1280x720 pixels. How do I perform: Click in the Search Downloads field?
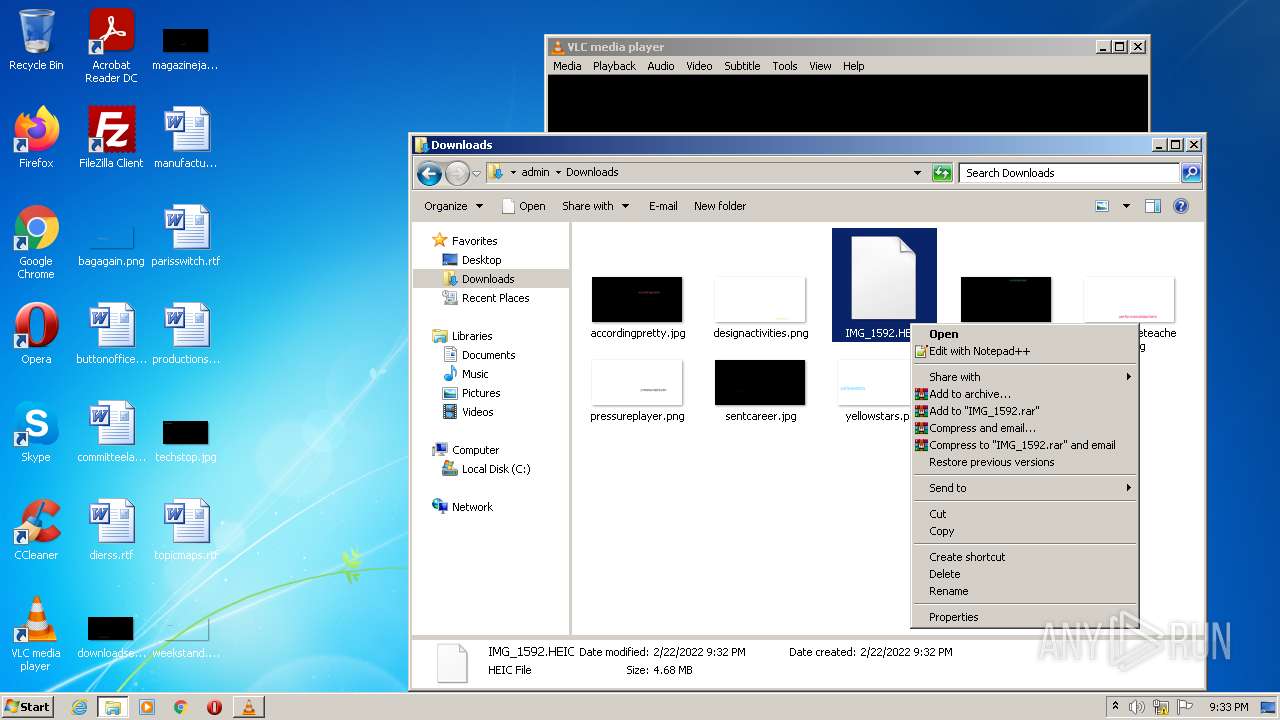tap(1068, 173)
